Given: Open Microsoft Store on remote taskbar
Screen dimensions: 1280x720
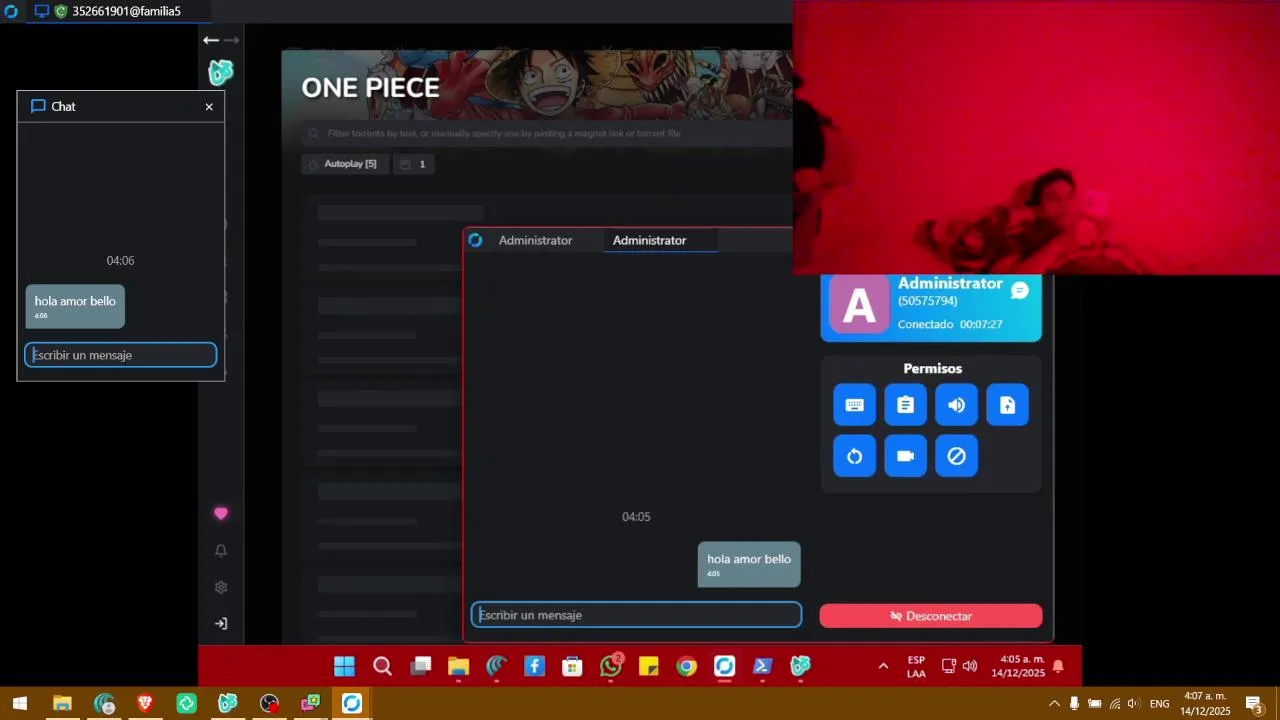Looking at the screenshot, I should click(572, 666).
